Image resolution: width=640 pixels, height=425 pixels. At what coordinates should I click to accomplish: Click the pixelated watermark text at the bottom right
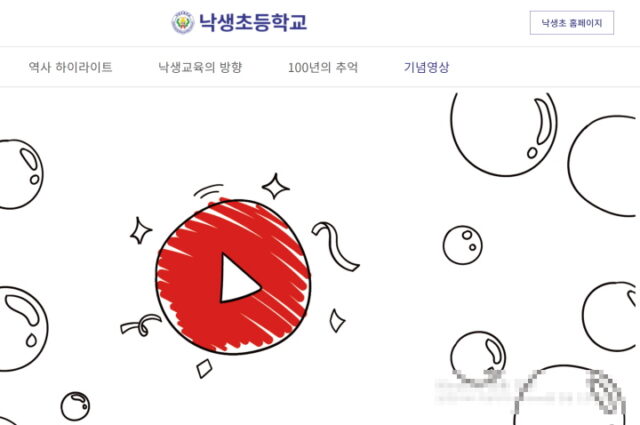[x=531, y=391]
